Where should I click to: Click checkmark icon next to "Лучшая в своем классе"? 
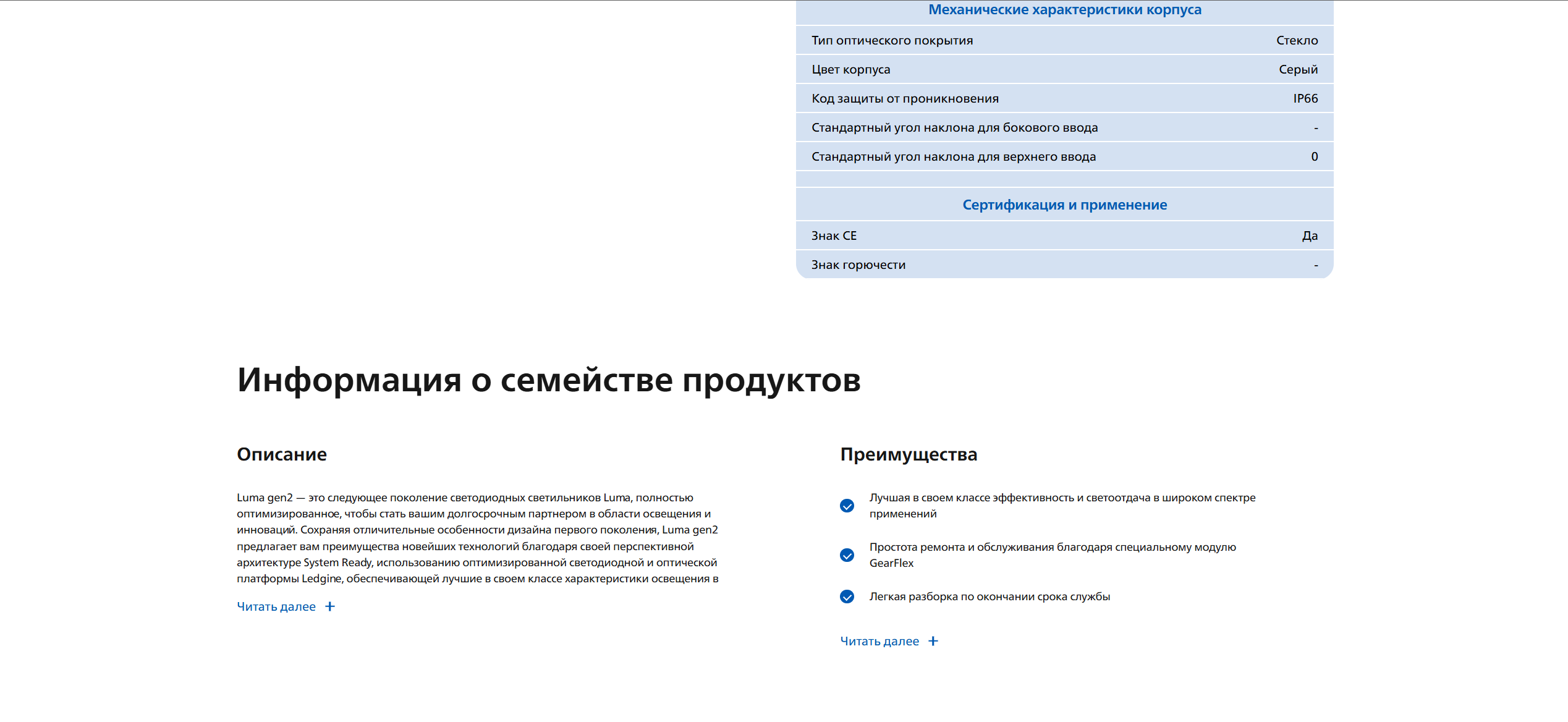pyautogui.click(x=847, y=506)
